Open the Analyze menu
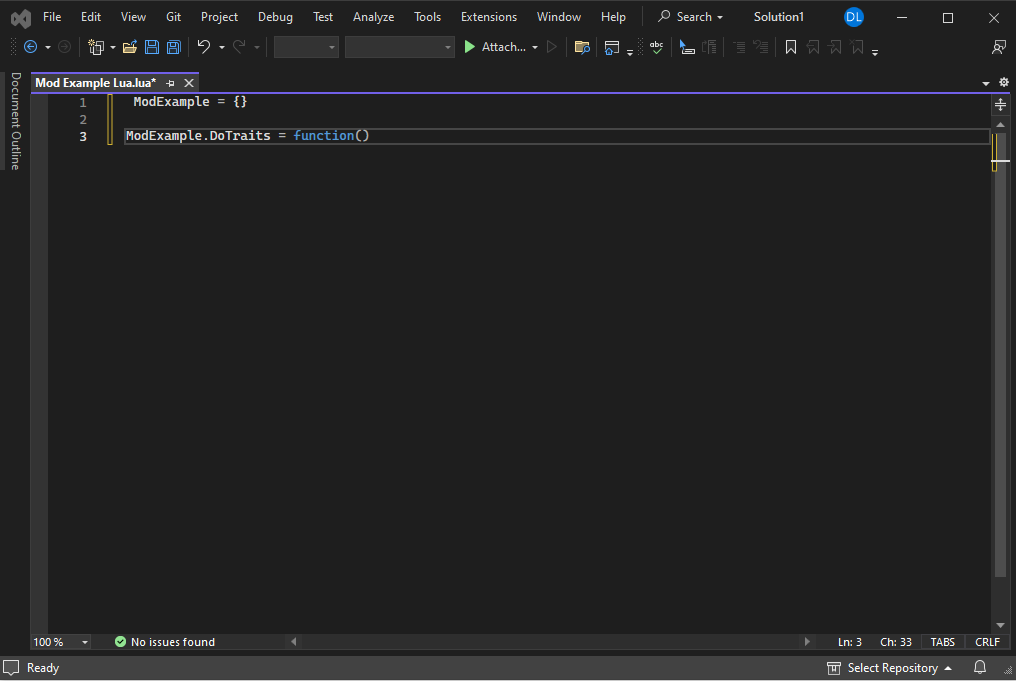Screen dimensions: 1016x681 373,17
